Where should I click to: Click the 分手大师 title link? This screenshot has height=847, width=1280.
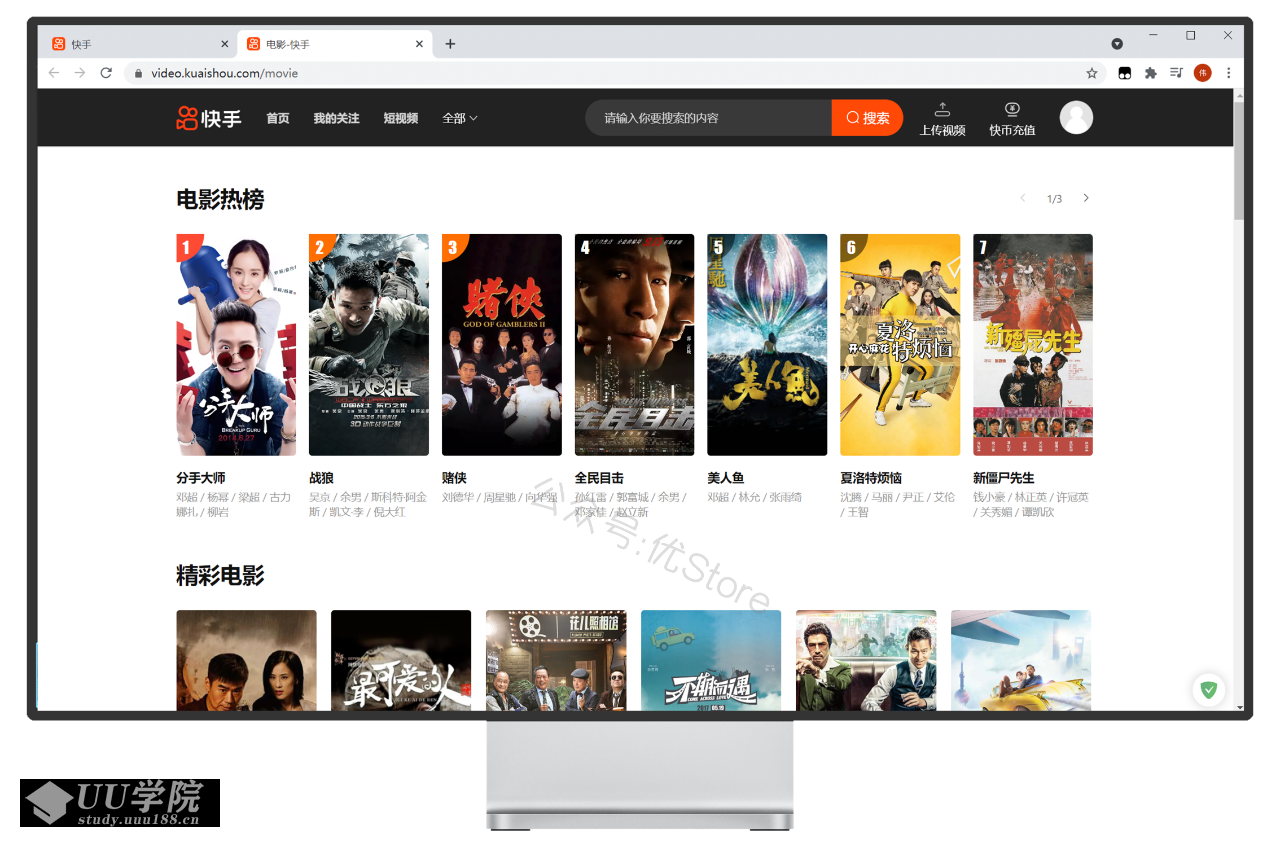[201, 478]
